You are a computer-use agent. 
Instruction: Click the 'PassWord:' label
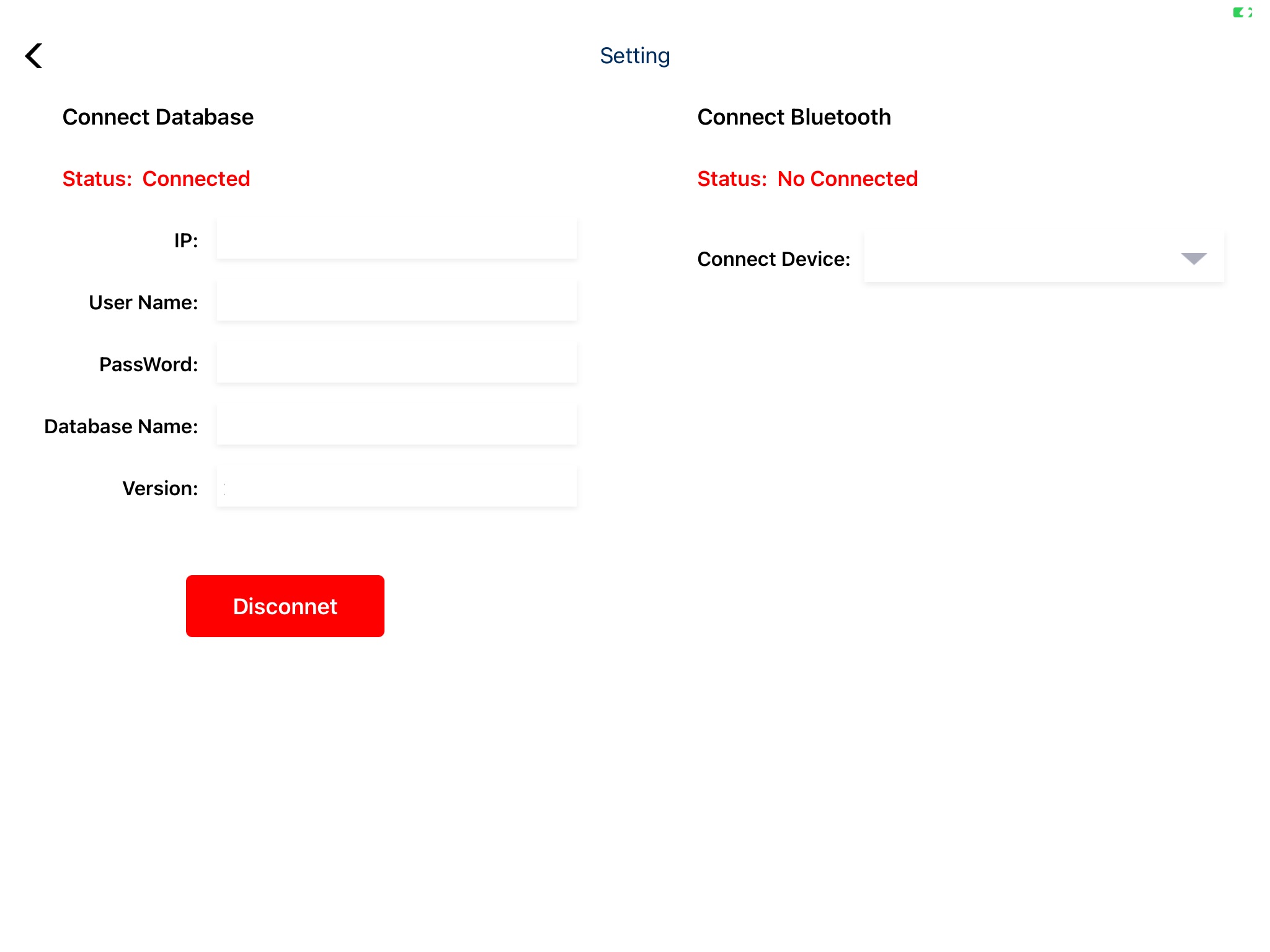coord(149,364)
